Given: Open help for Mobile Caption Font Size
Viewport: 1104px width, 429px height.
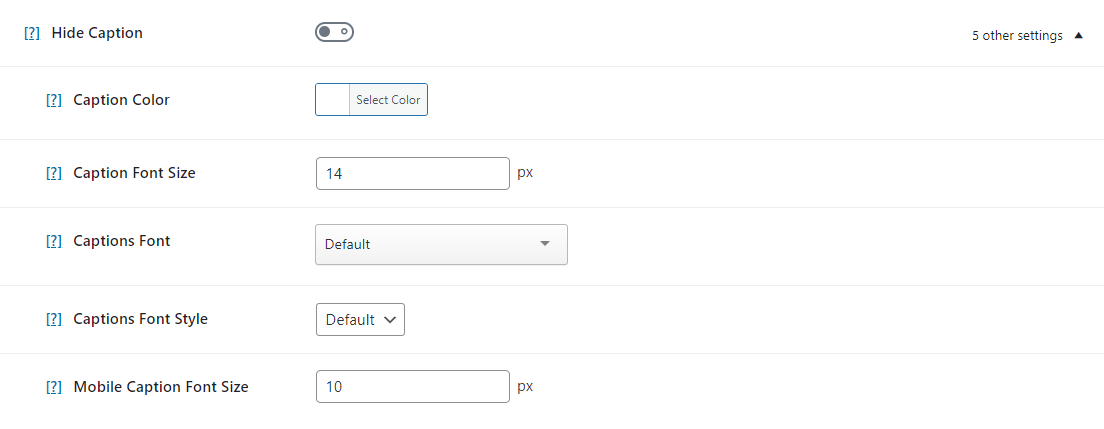Looking at the screenshot, I should pos(54,387).
